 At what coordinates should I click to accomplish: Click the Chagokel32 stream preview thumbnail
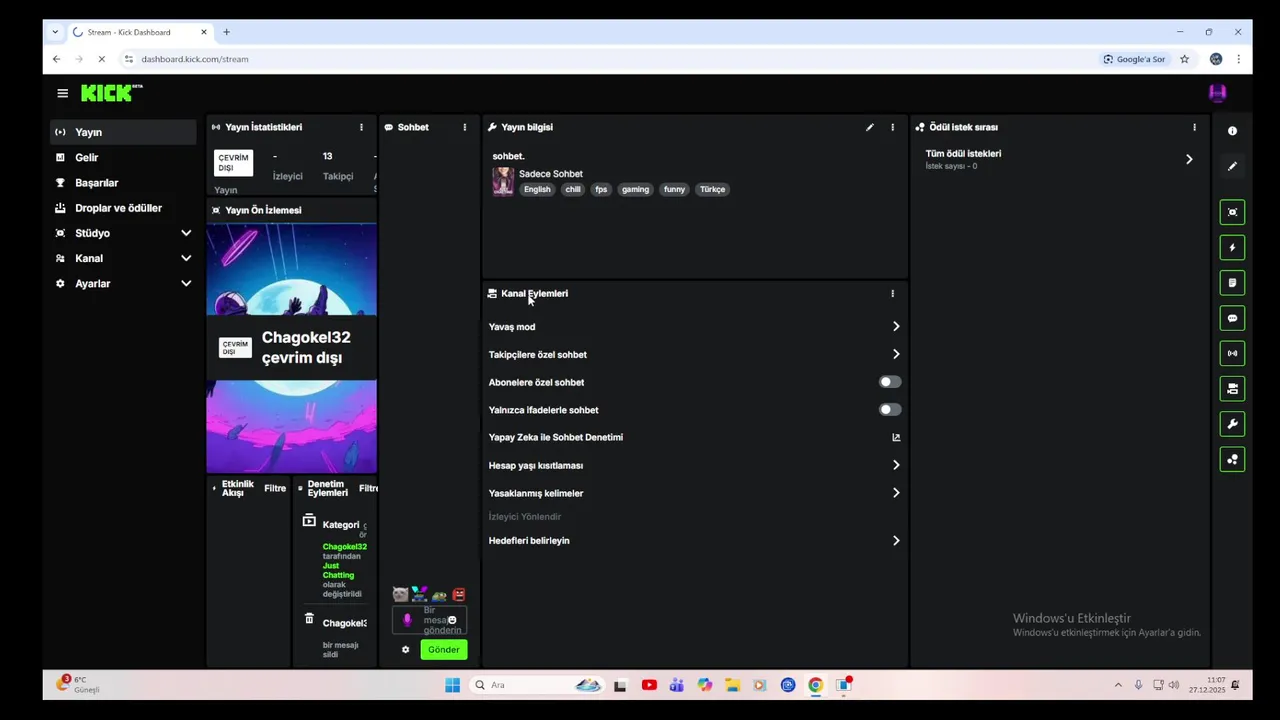pyautogui.click(x=292, y=347)
